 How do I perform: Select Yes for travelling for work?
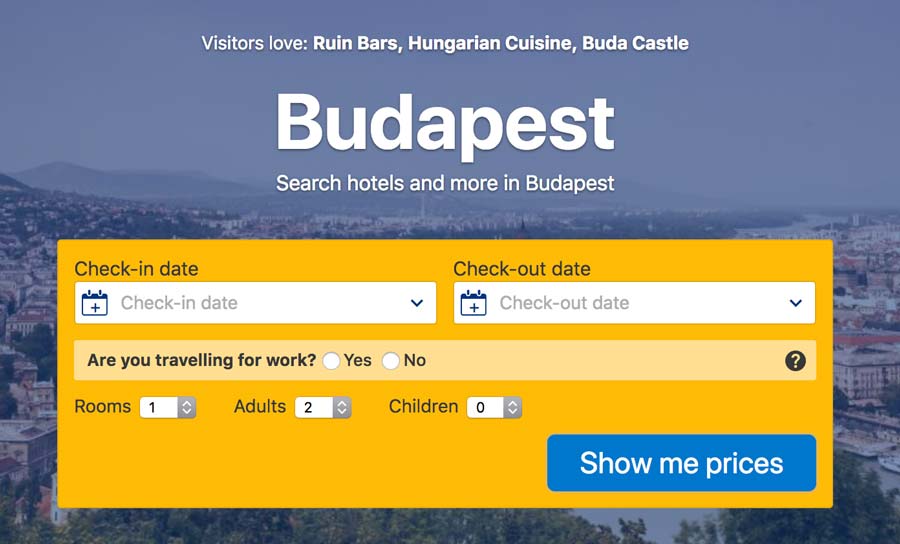point(331,361)
